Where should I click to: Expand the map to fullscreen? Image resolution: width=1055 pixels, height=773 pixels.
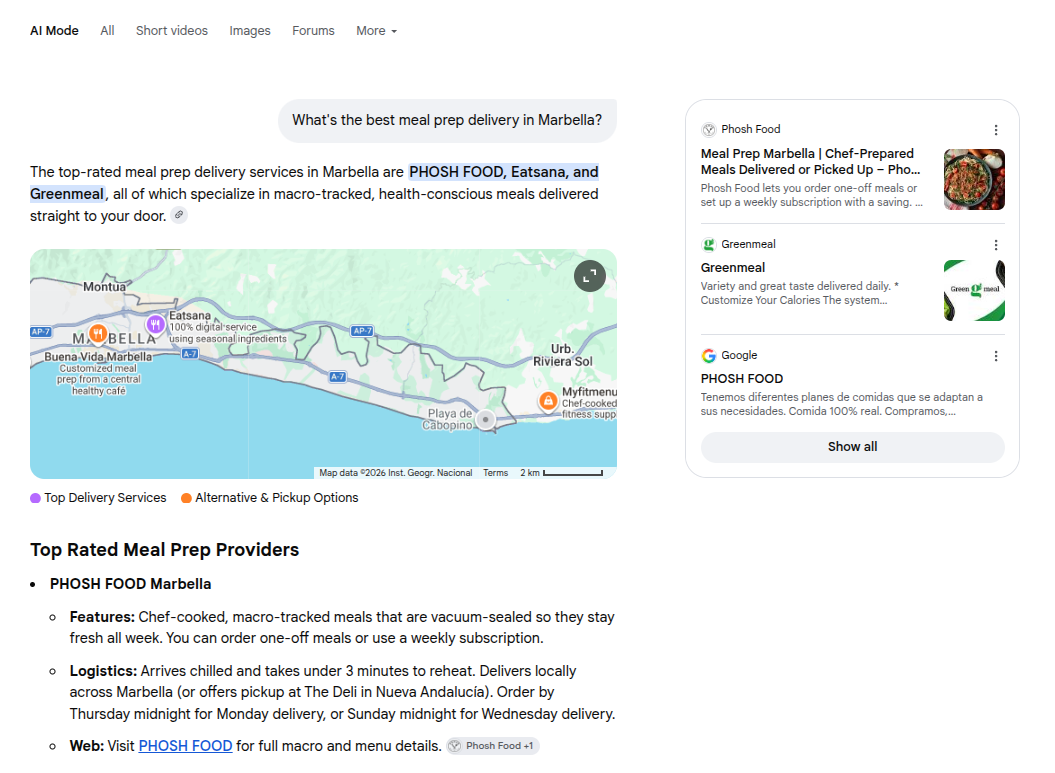[x=589, y=276]
